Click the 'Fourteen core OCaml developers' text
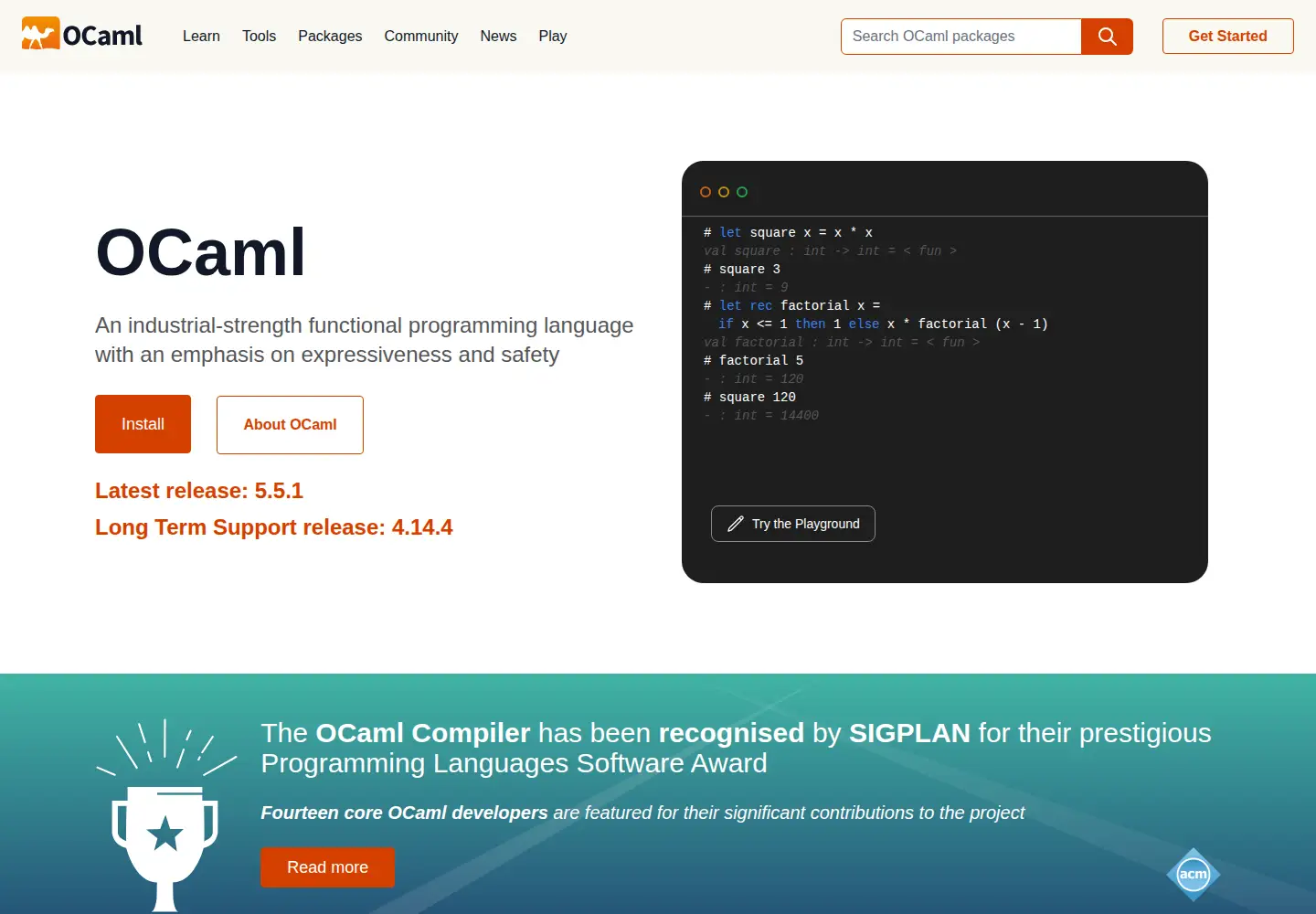This screenshot has width=1316, height=914. (x=404, y=813)
